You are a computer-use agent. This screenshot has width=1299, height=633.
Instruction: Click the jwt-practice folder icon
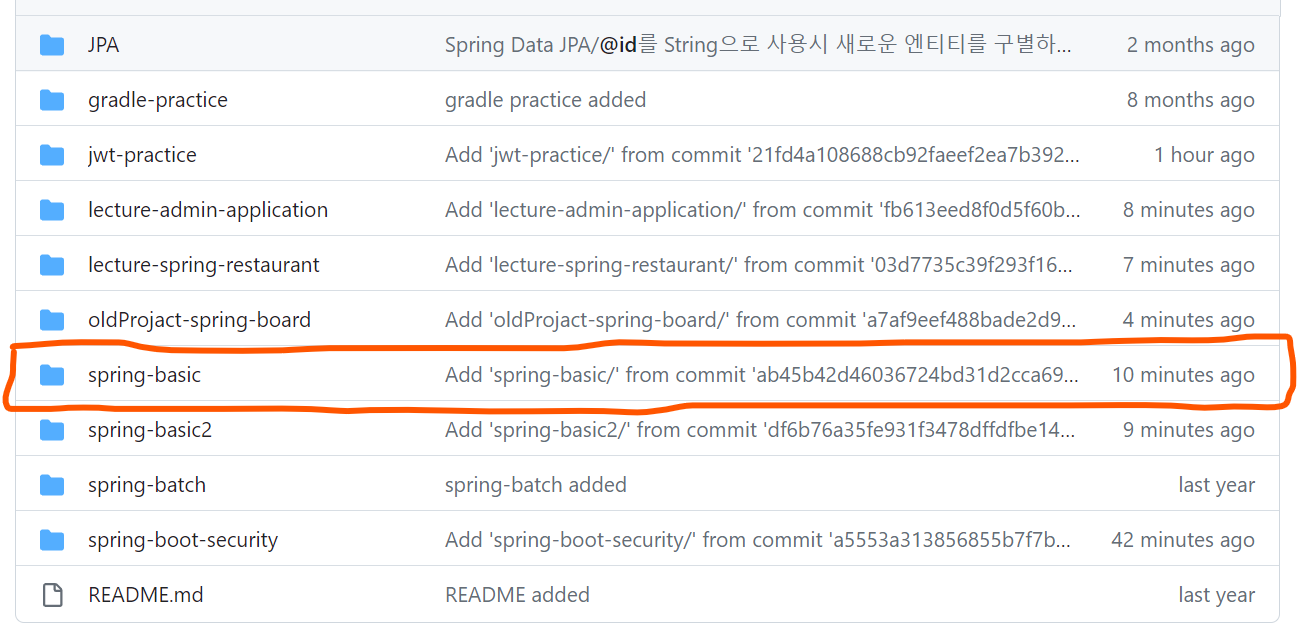coord(52,155)
